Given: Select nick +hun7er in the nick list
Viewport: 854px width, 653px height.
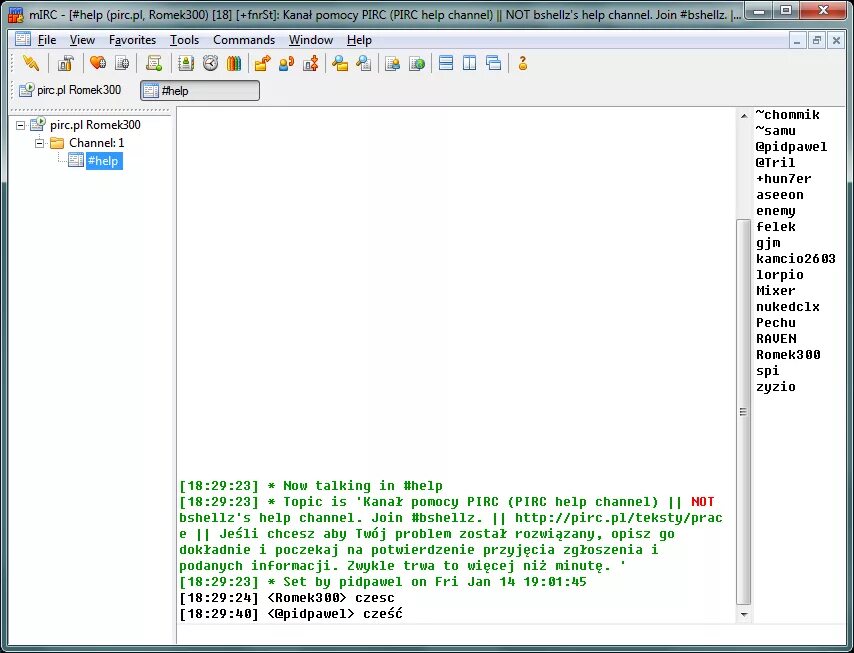Looking at the screenshot, I should point(784,179).
